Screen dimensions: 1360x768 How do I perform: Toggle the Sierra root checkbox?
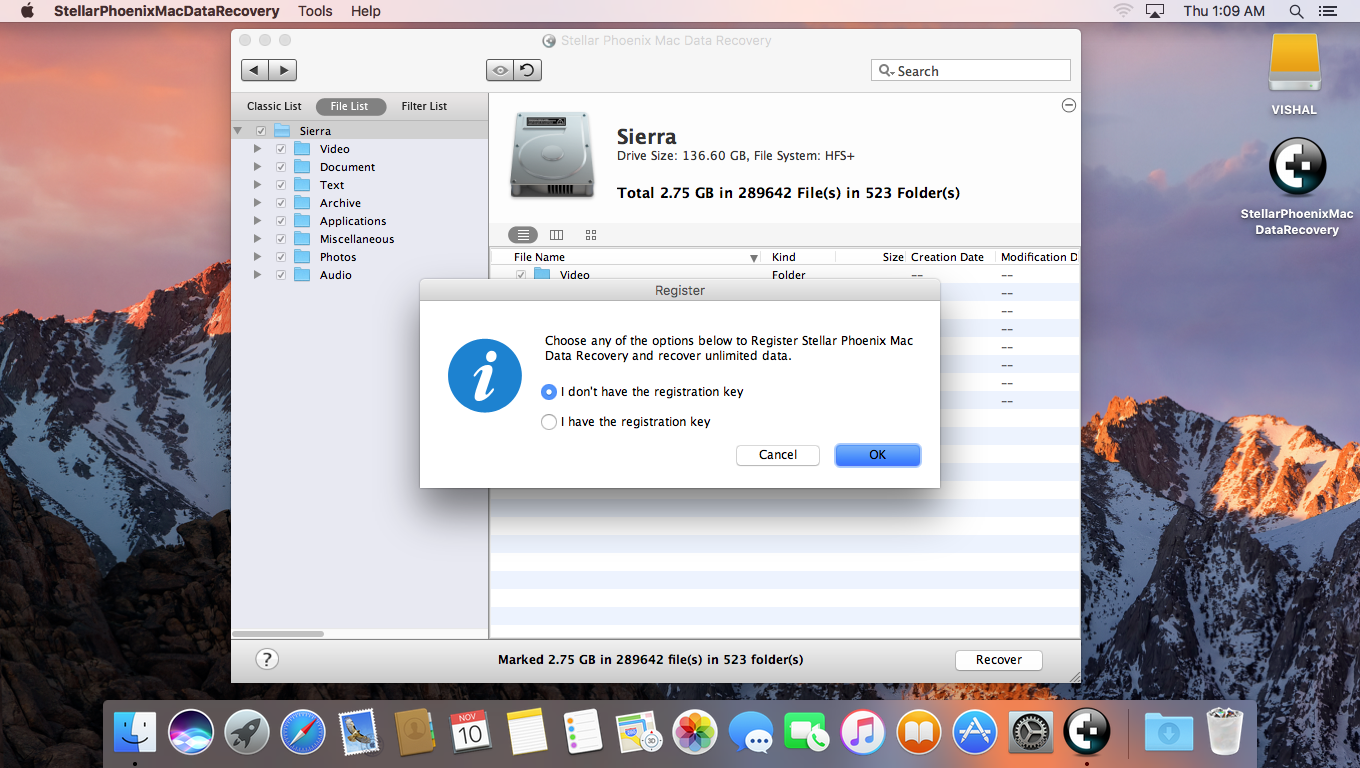(x=261, y=131)
